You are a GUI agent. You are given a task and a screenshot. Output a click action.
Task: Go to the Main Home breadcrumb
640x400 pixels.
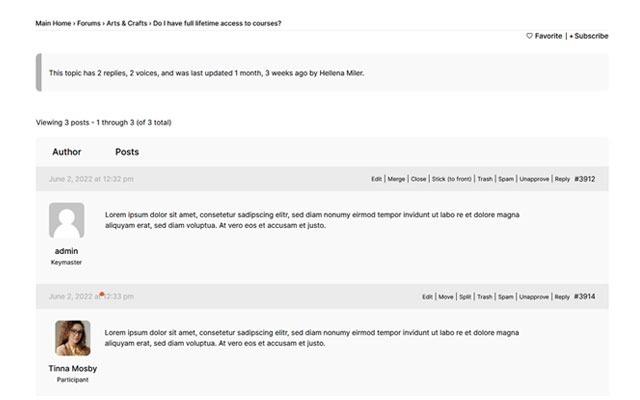(54, 23)
